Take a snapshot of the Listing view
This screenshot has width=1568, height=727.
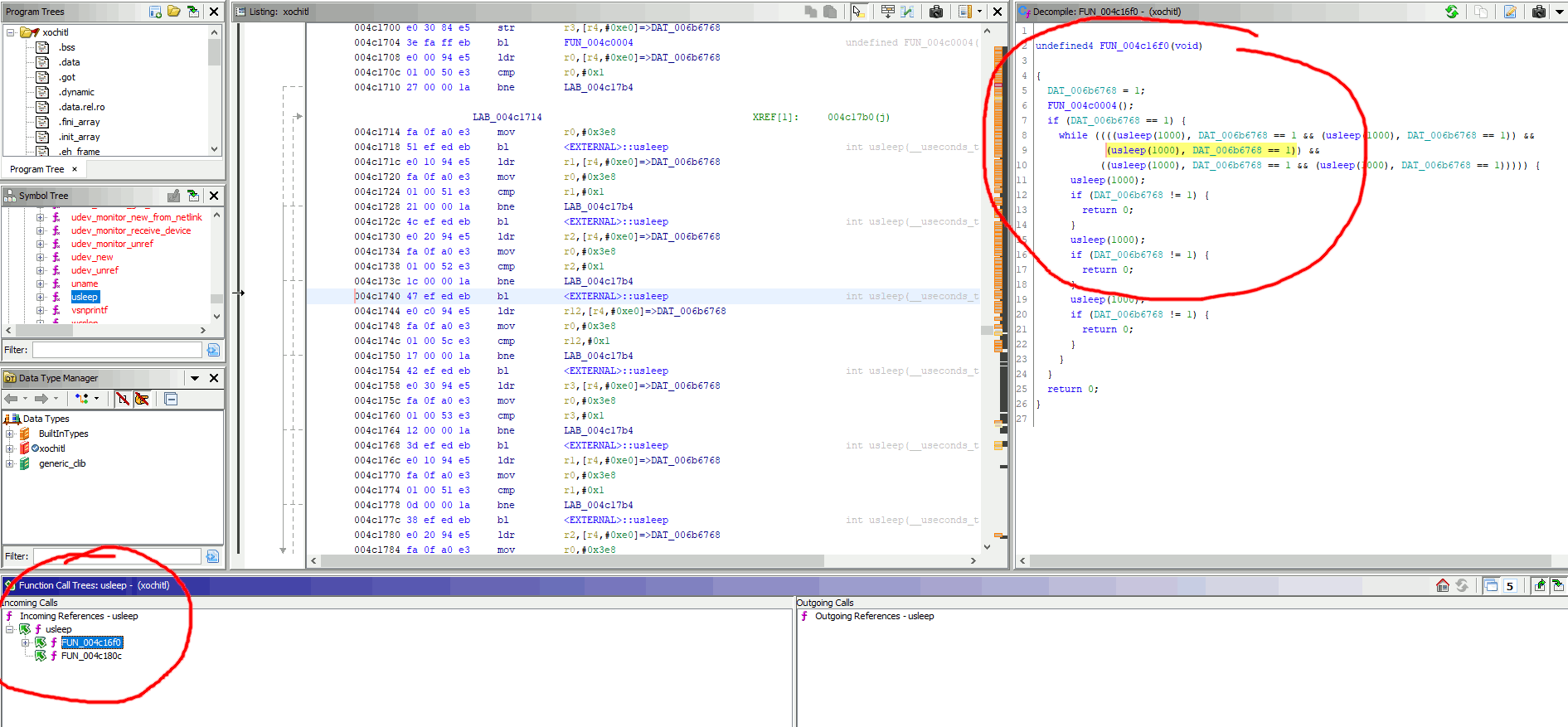936,12
